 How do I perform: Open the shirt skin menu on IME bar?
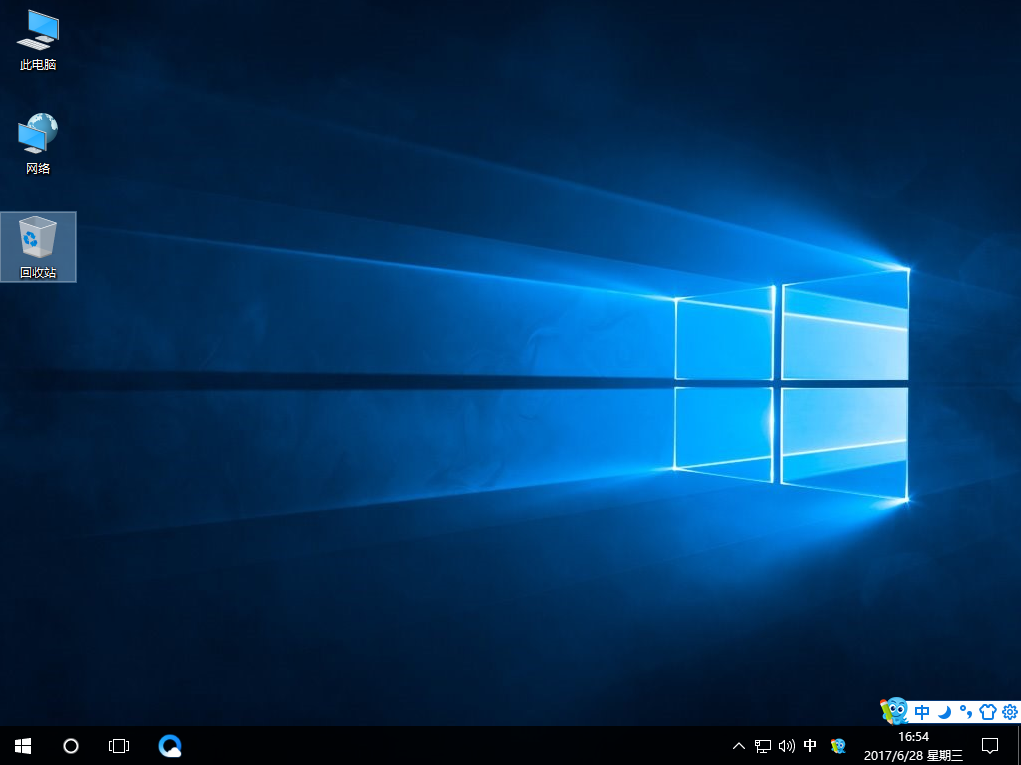coord(988,712)
